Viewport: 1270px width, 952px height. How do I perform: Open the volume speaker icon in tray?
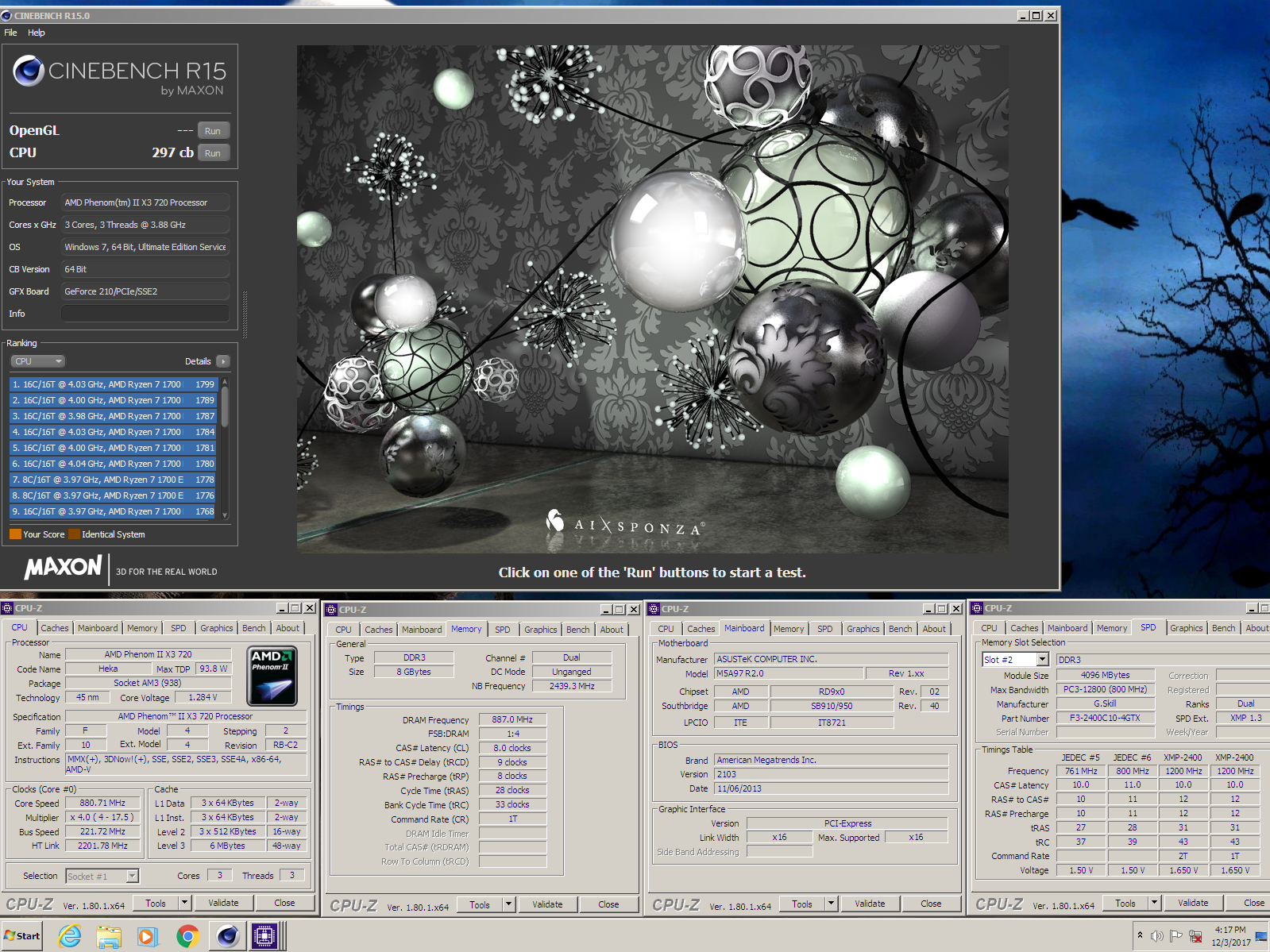coord(1156,936)
